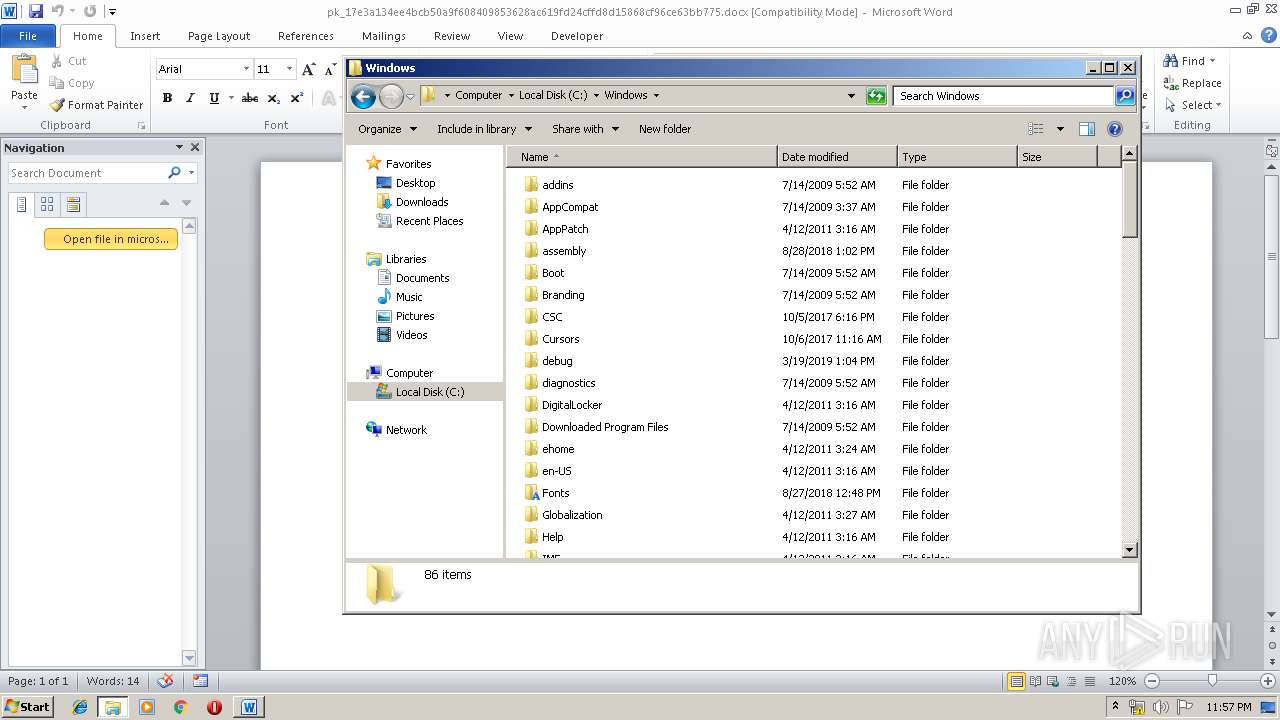Select the Globalization folder
Image resolution: width=1280 pixels, height=720 pixels.
tap(572, 515)
